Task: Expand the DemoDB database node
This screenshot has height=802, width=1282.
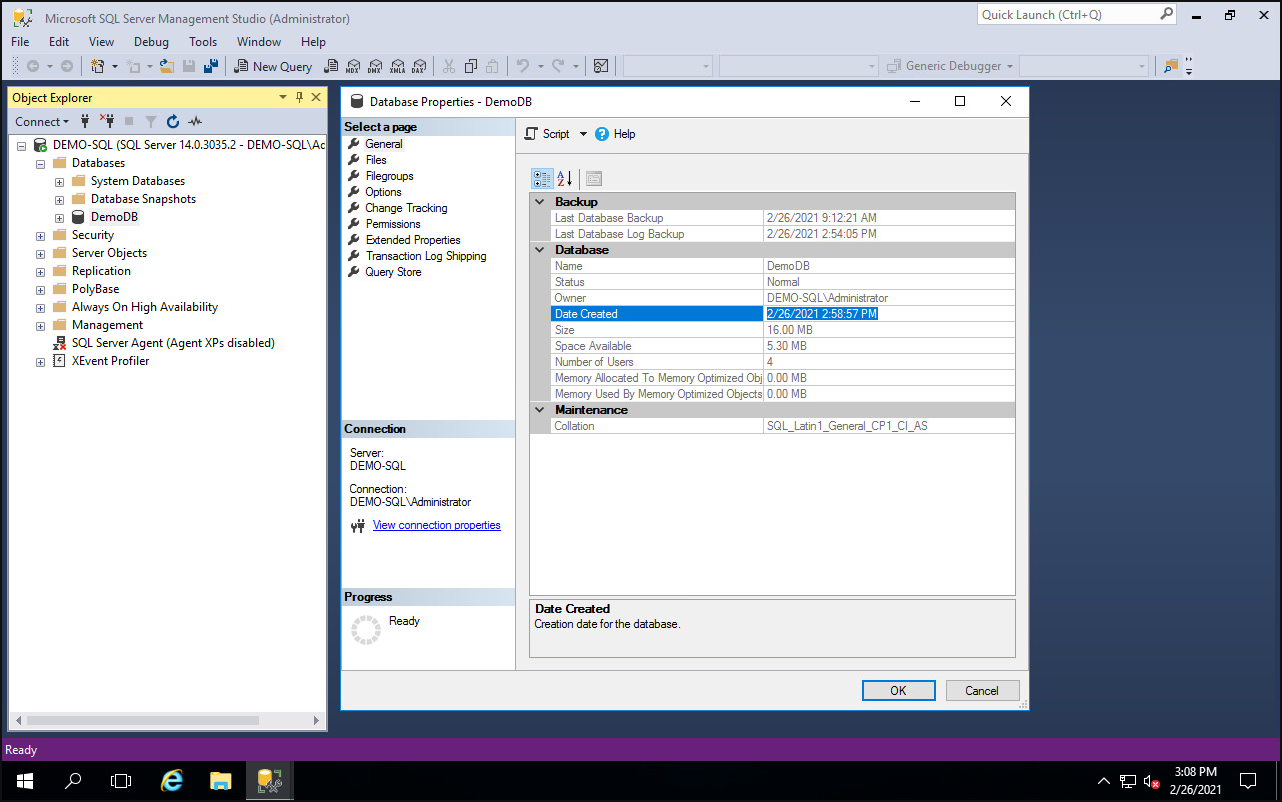Action: click(59, 217)
